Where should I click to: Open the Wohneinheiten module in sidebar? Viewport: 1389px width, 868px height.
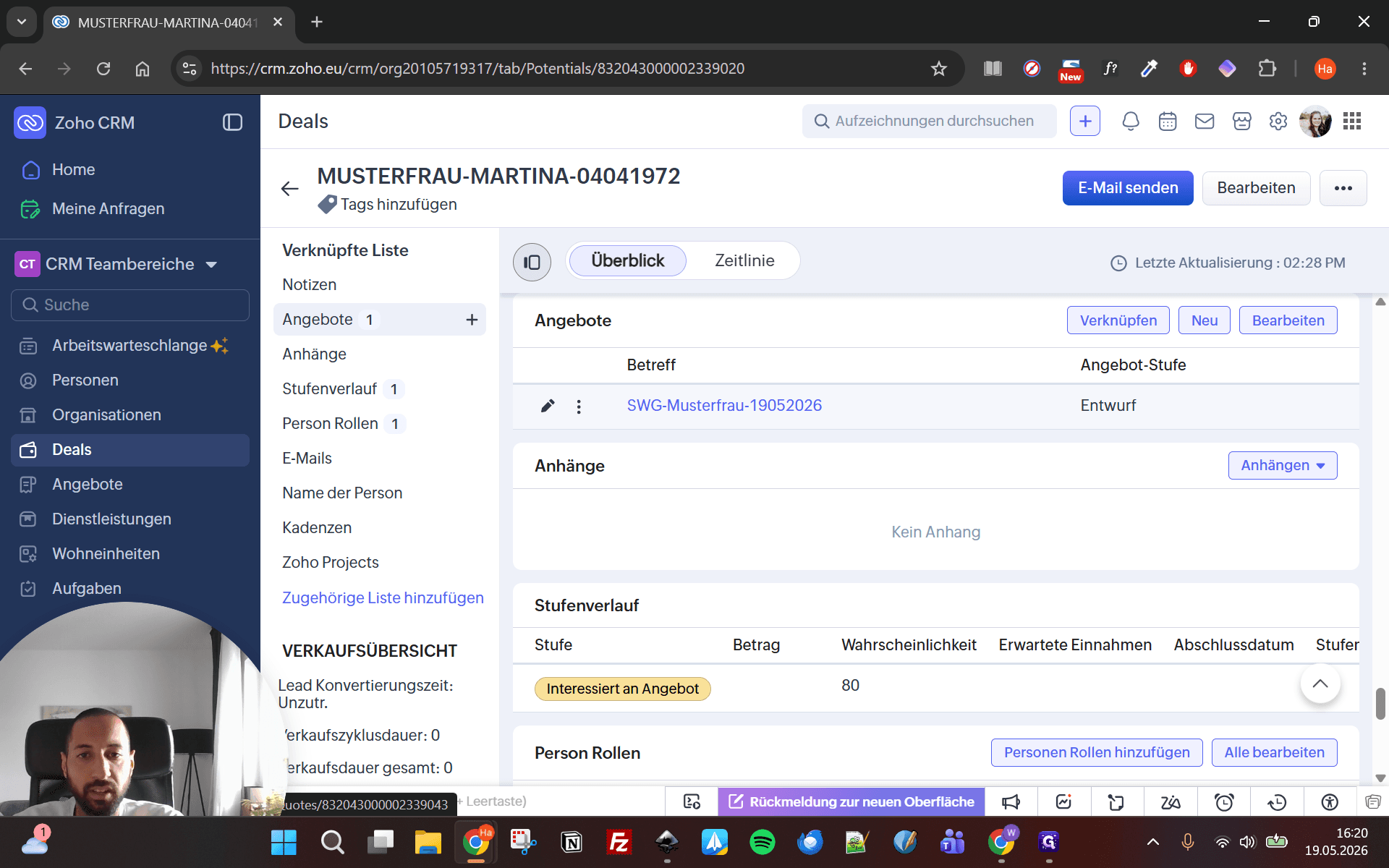(x=106, y=553)
